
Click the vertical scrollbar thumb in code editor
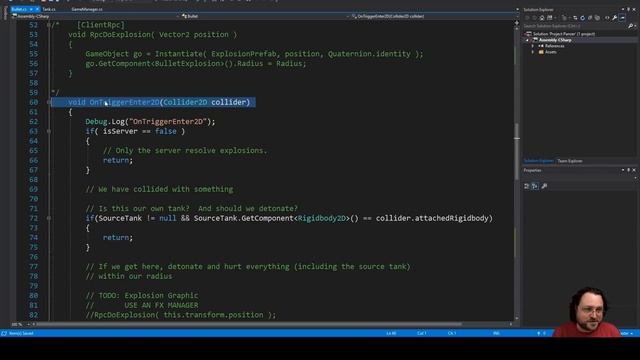point(517,151)
